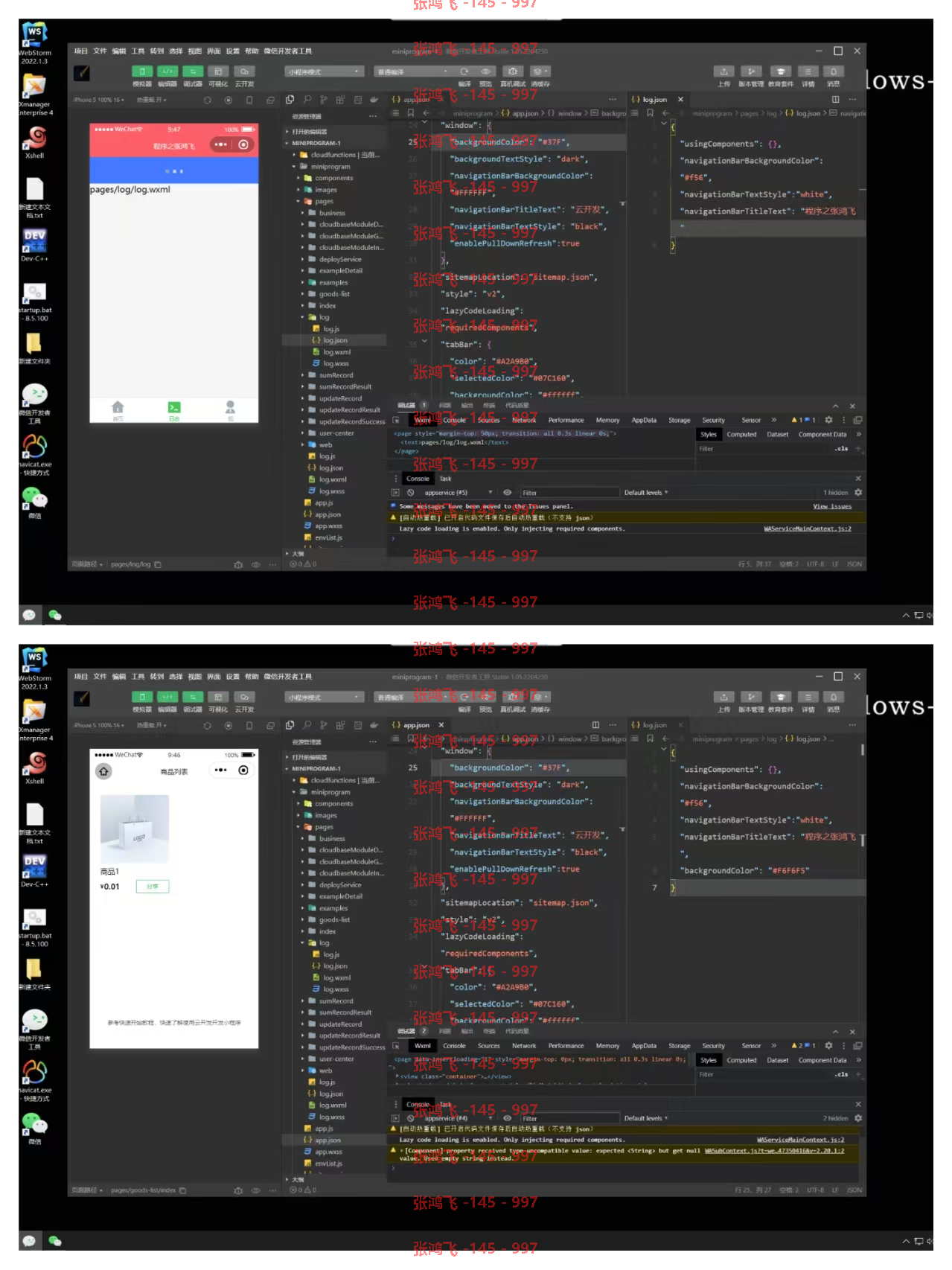Viewport: 952px width, 1270px height.
Task: Tap the round home button in lower simulator
Action: point(103,771)
